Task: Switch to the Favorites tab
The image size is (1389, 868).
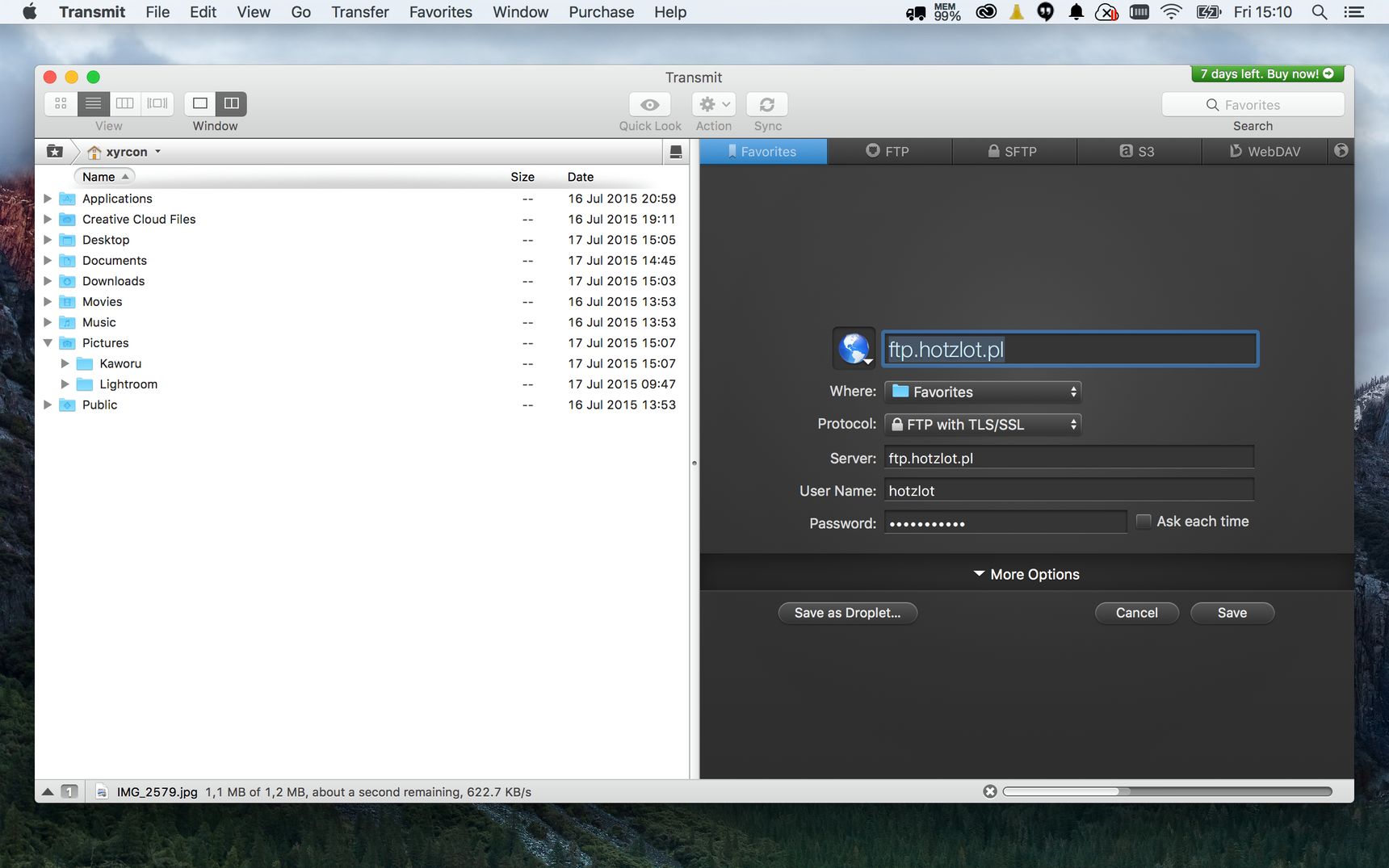Action: pos(763,151)
